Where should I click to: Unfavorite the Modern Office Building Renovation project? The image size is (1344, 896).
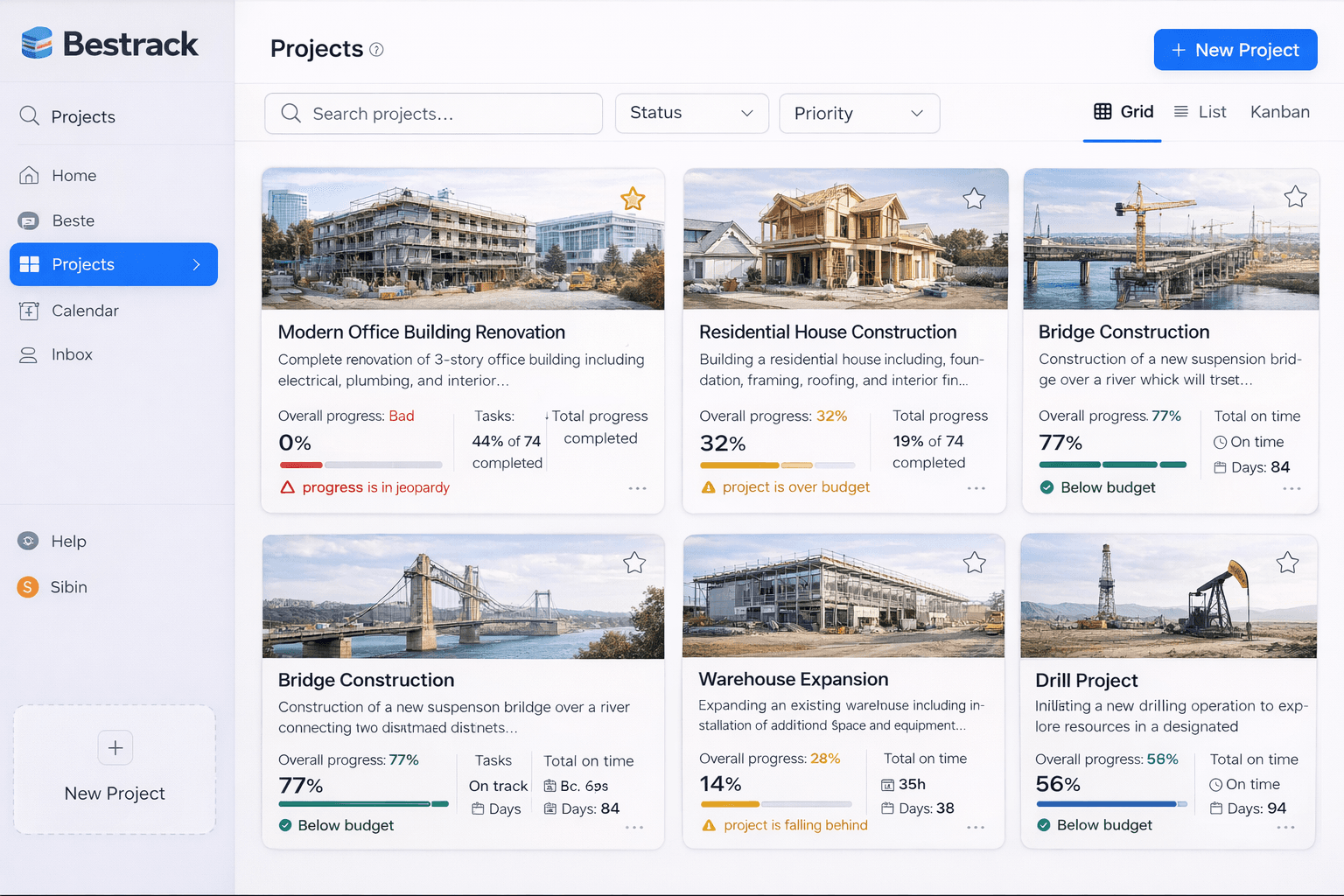pos(632,199)
